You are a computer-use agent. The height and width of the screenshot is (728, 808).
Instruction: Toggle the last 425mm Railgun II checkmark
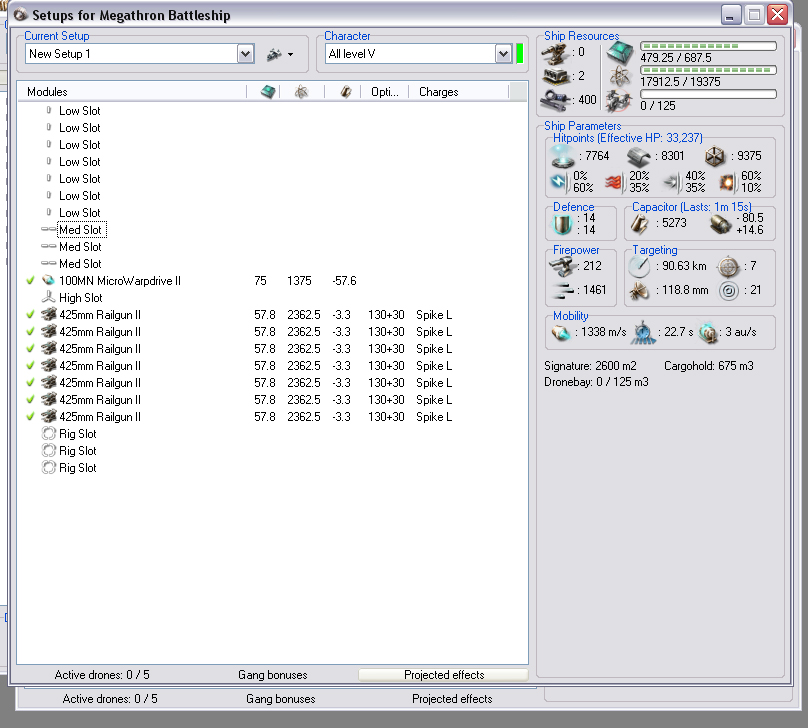pos(31,417)
